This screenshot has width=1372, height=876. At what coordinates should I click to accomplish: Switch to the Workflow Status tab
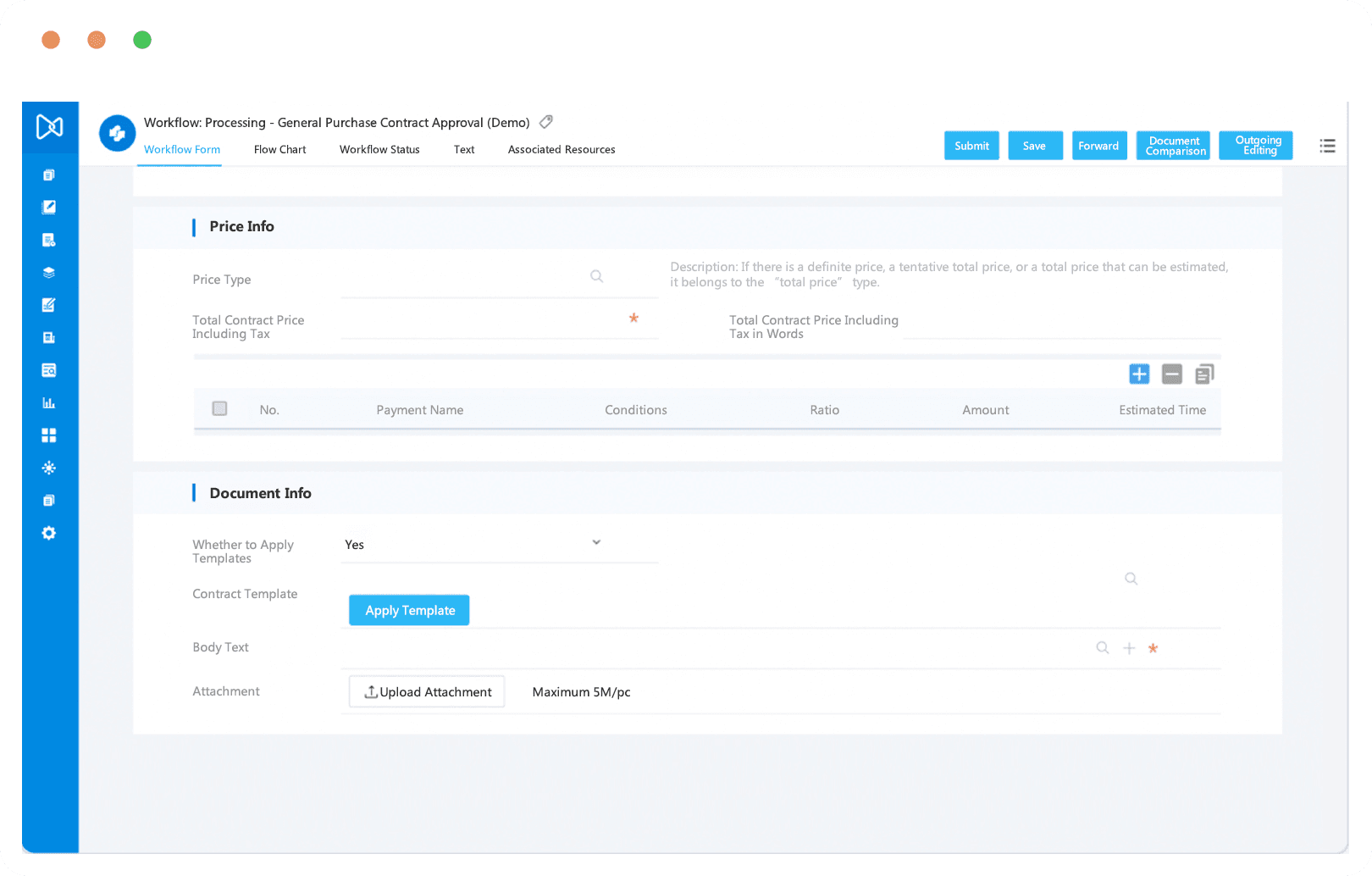379,149
